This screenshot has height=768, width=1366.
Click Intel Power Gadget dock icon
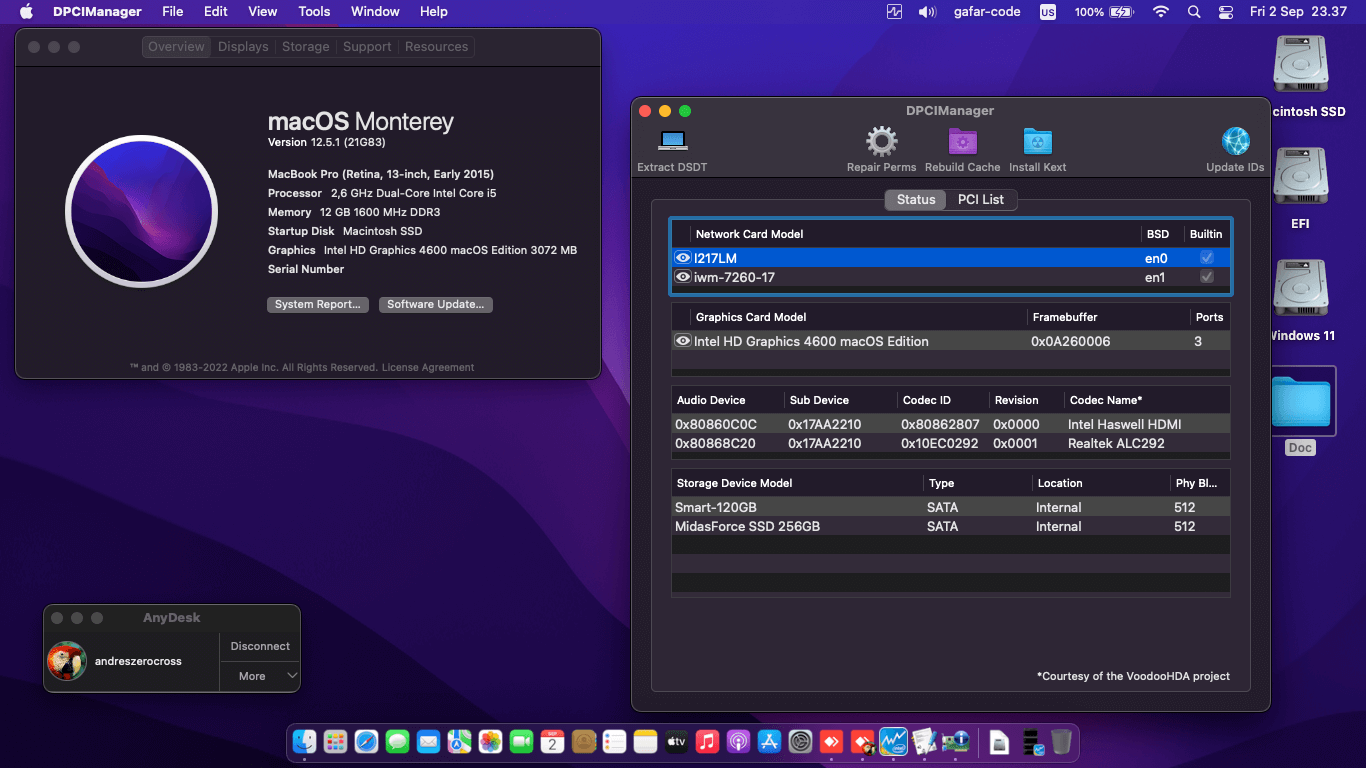(893, 741)
